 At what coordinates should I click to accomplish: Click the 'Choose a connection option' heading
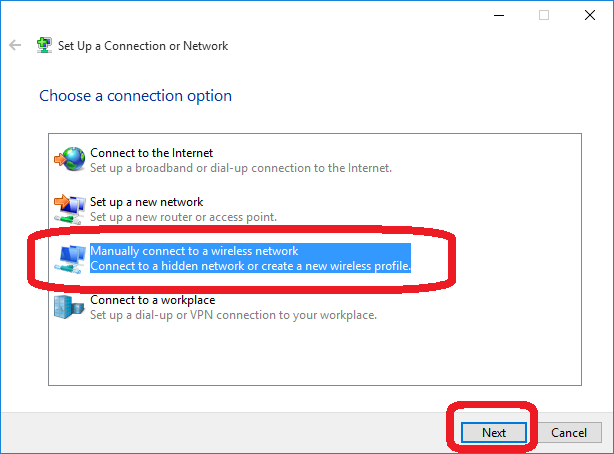(135, 96)
